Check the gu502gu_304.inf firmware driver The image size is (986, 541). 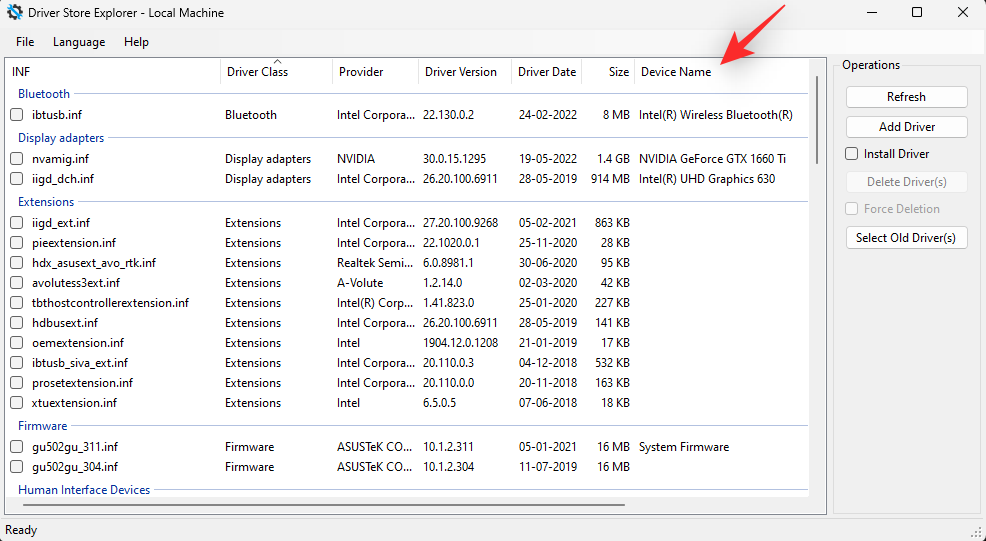[x=17, y=467]
